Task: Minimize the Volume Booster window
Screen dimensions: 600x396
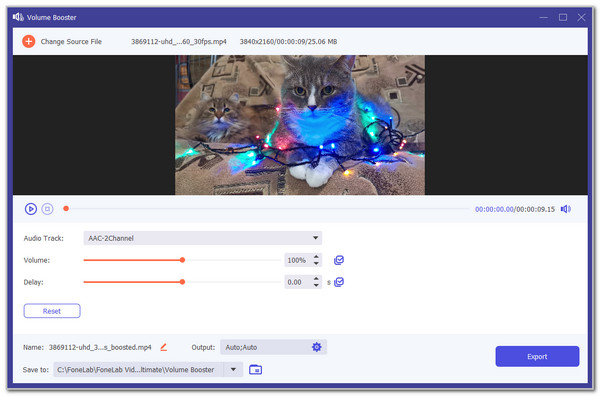Action: (543, 17)
